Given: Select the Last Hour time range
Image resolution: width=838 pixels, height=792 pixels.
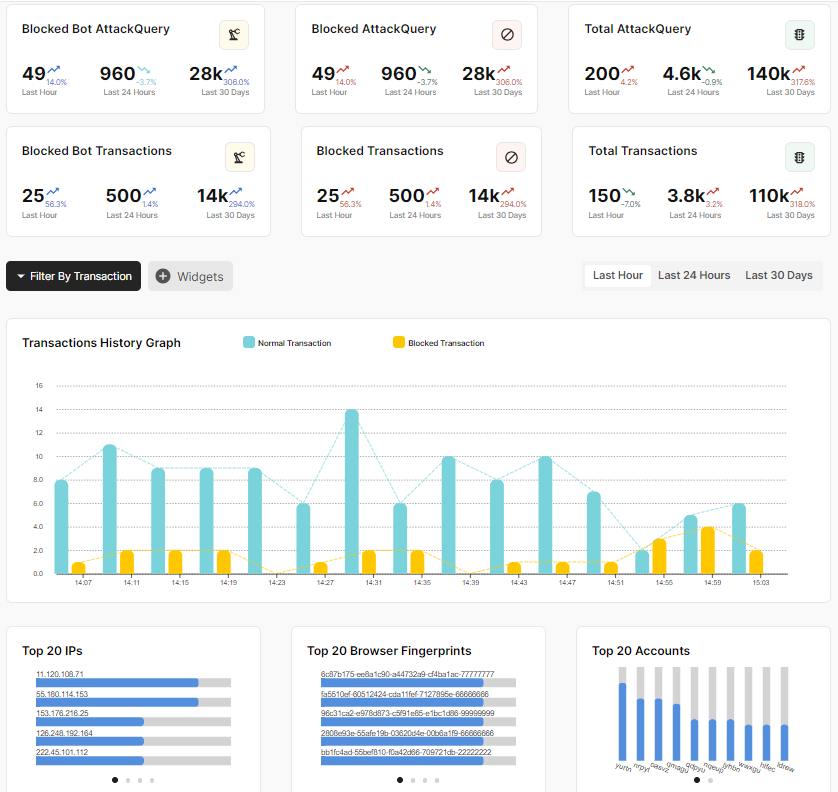Looking at the screenshot, I should 617,275.
